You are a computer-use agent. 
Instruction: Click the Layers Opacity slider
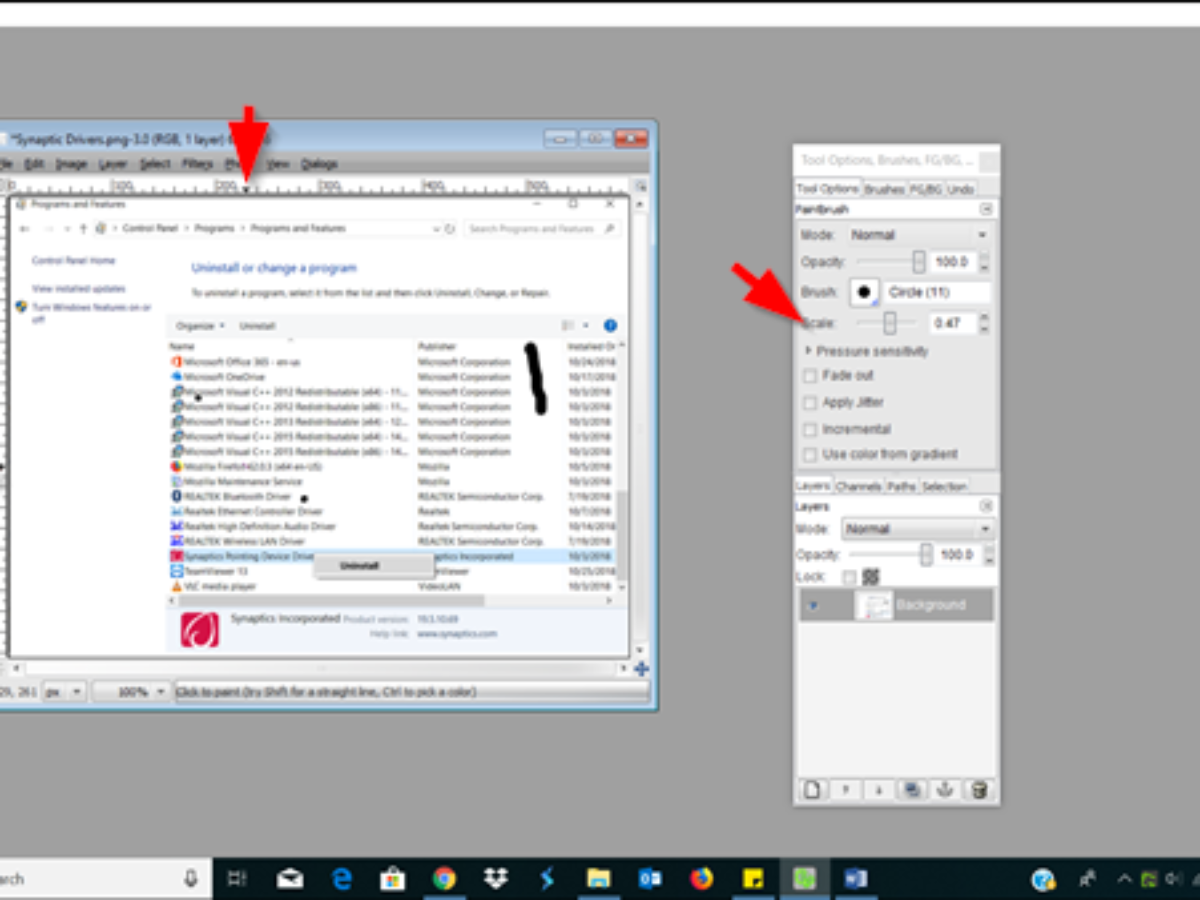[891, 554]
